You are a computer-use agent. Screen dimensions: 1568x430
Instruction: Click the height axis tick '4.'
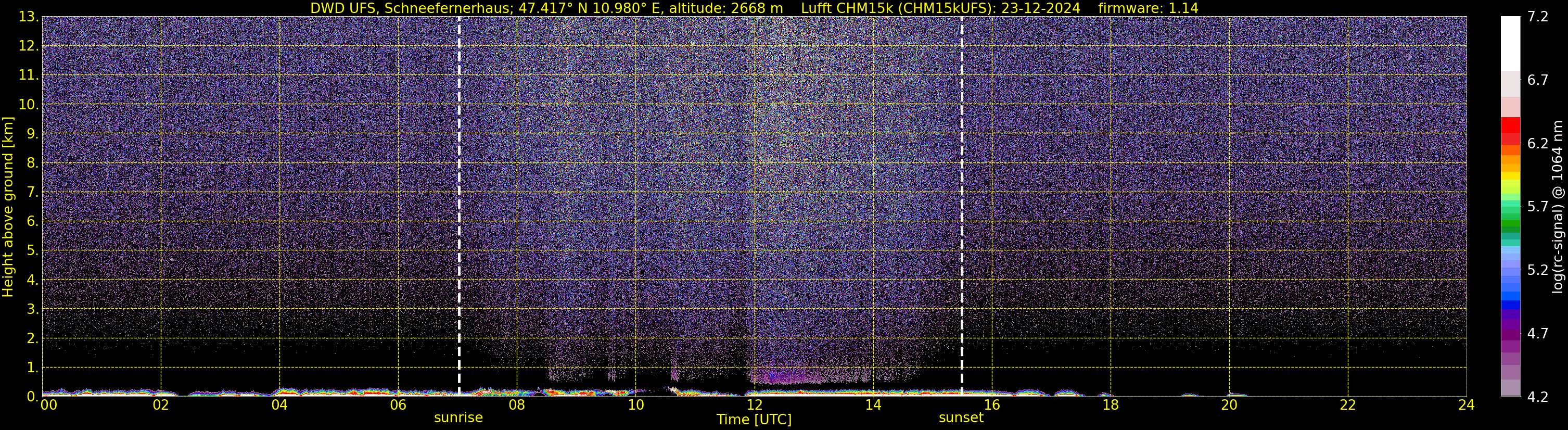point(32,280)
